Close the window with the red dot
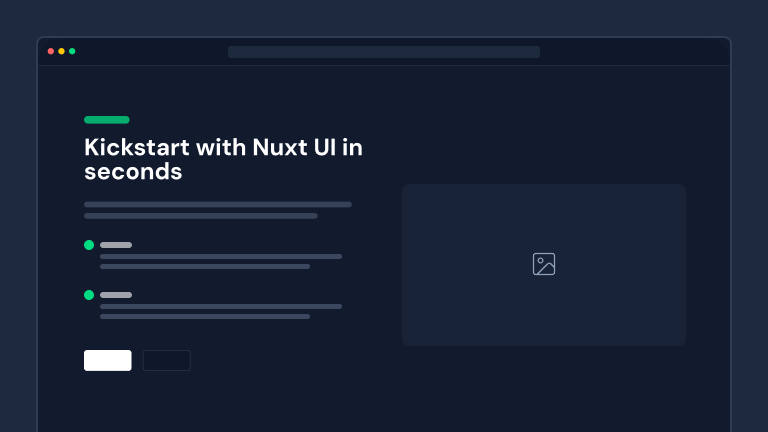 [x=51, y=51]
